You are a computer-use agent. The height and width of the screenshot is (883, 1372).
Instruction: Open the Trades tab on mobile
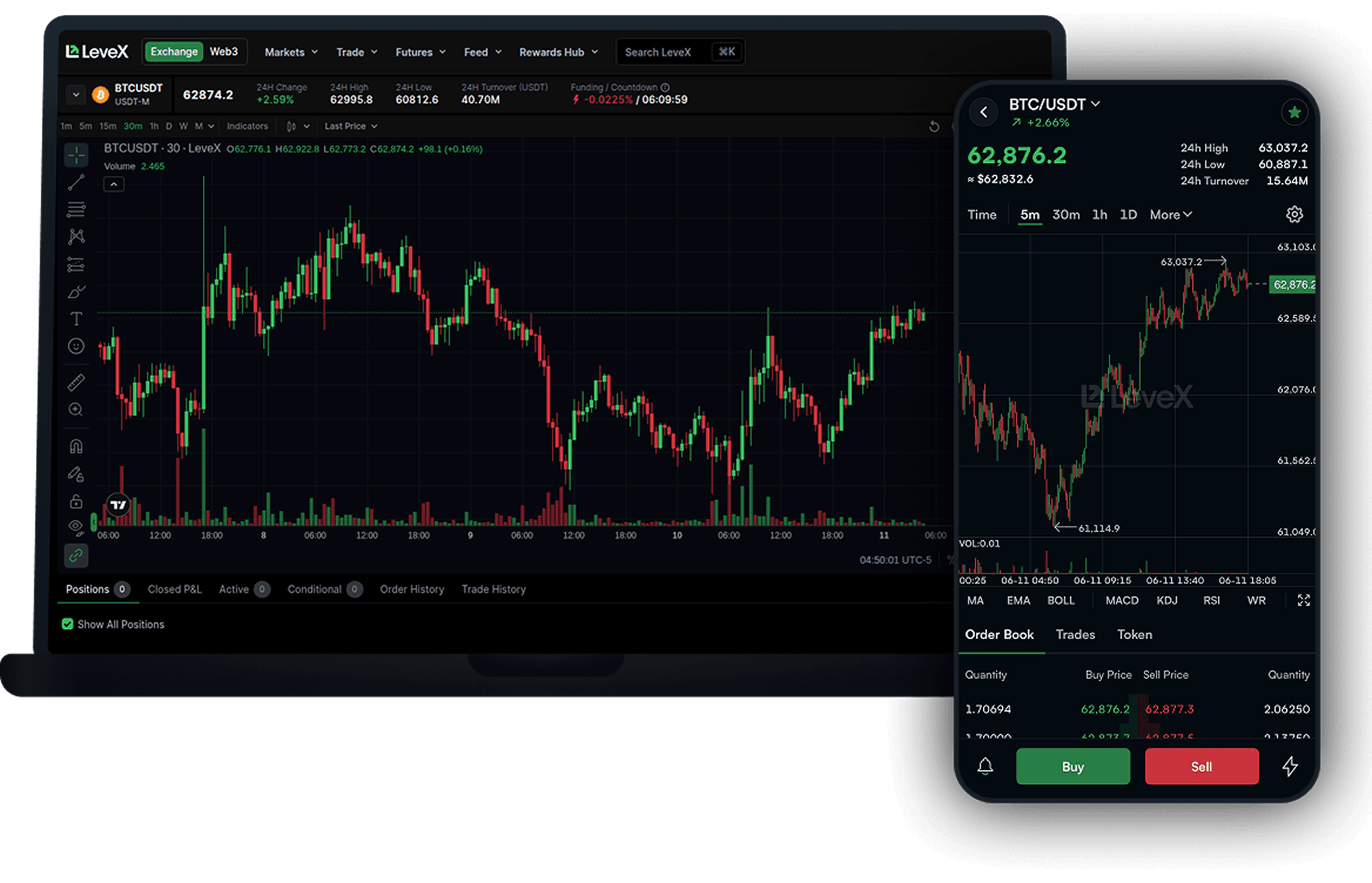point(1075,635)
